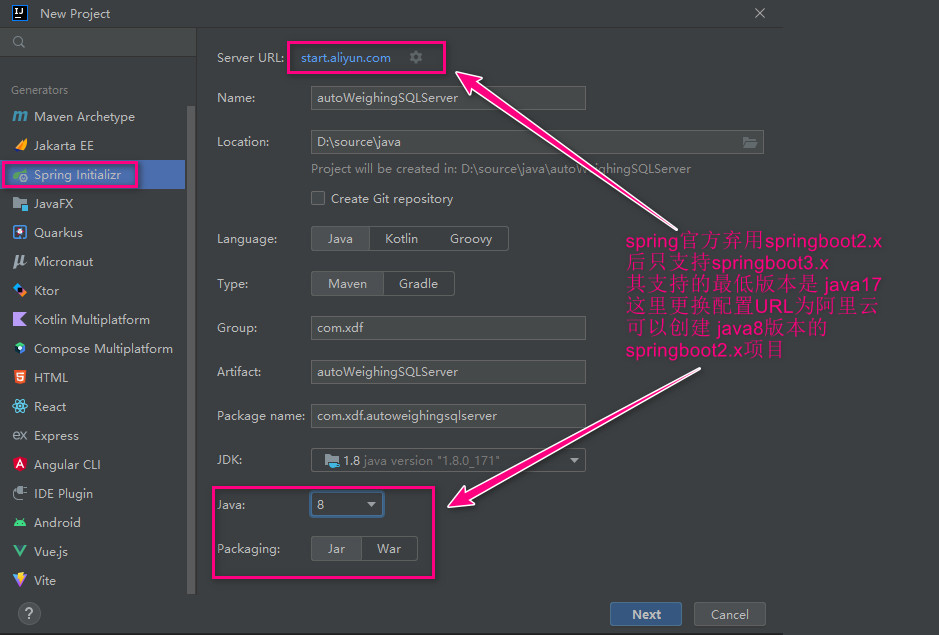Enable Create Git repository checkbox
939x635 pixels.
318,198
